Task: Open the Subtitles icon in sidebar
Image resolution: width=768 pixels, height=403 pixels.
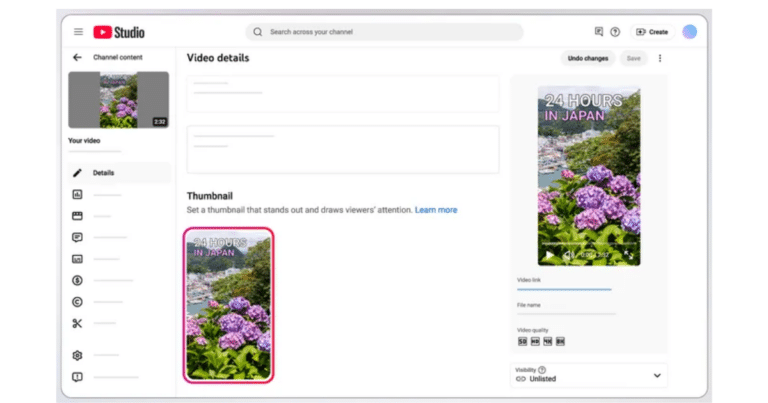Action: click(77, 259)
